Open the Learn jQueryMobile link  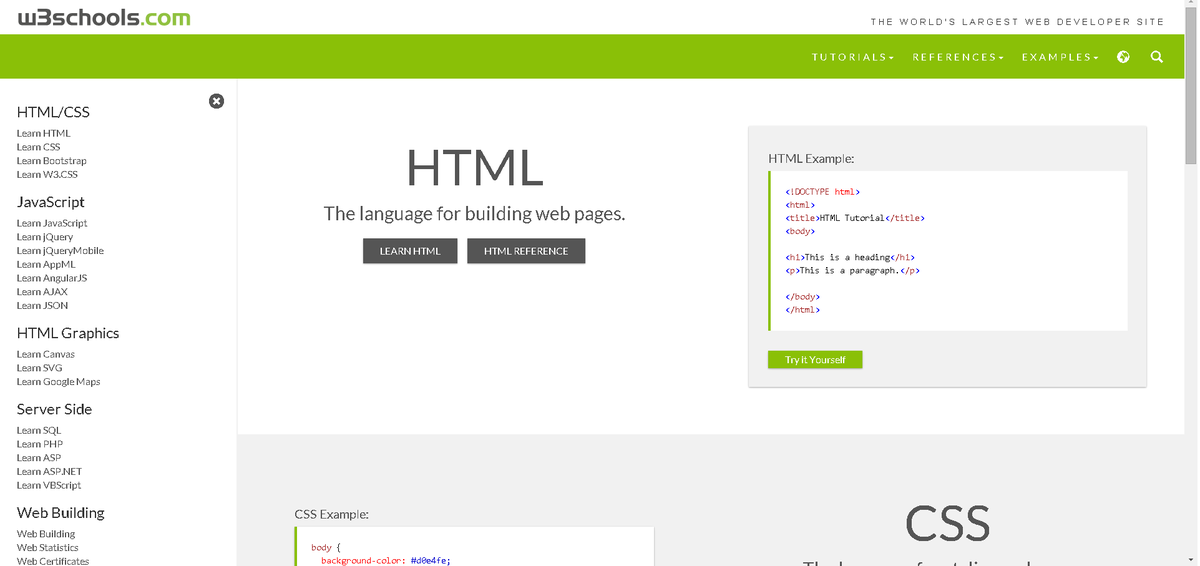[60, 251]
